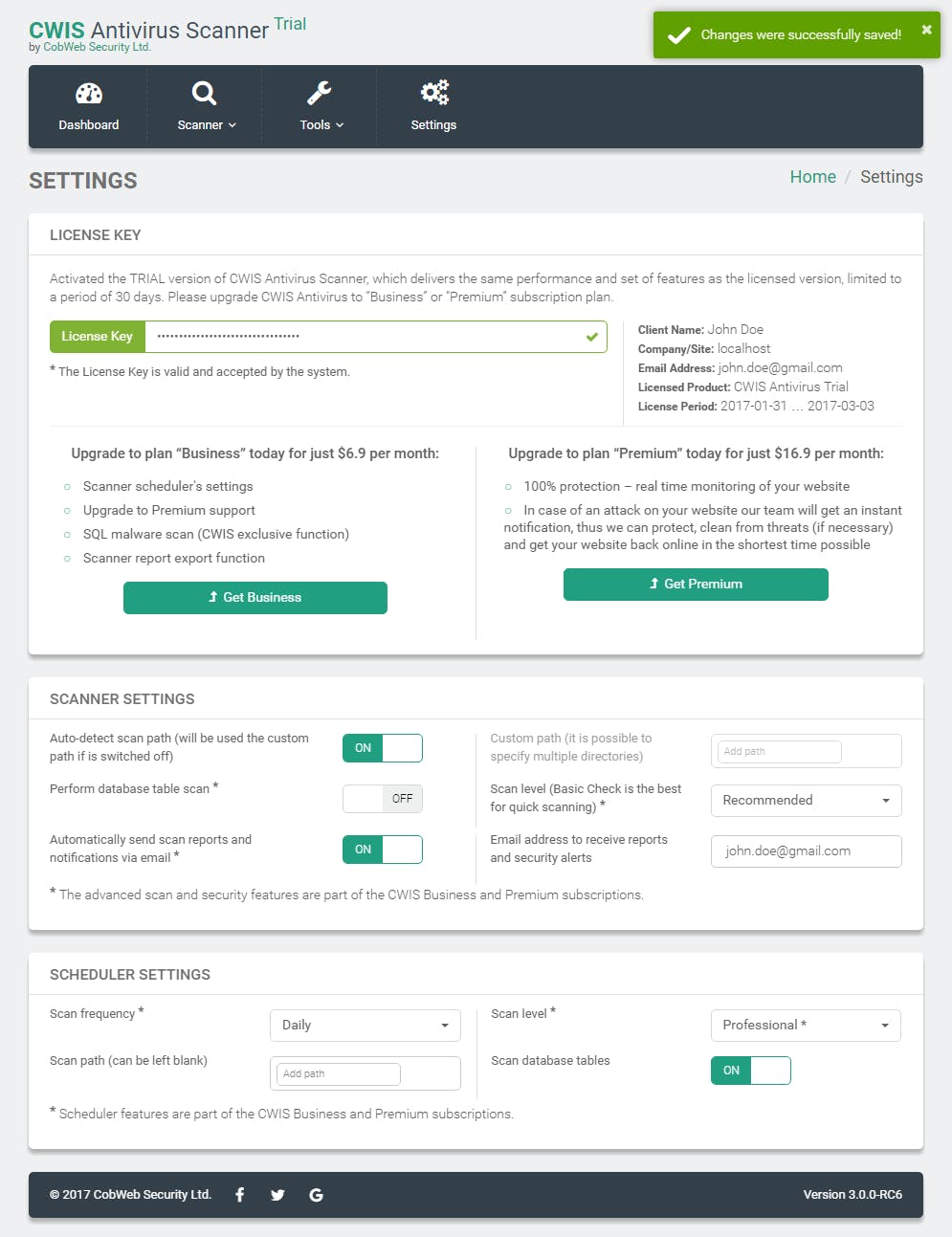
Task: Toggle the auto-detect scan path switch
Action: click(383, 748)
